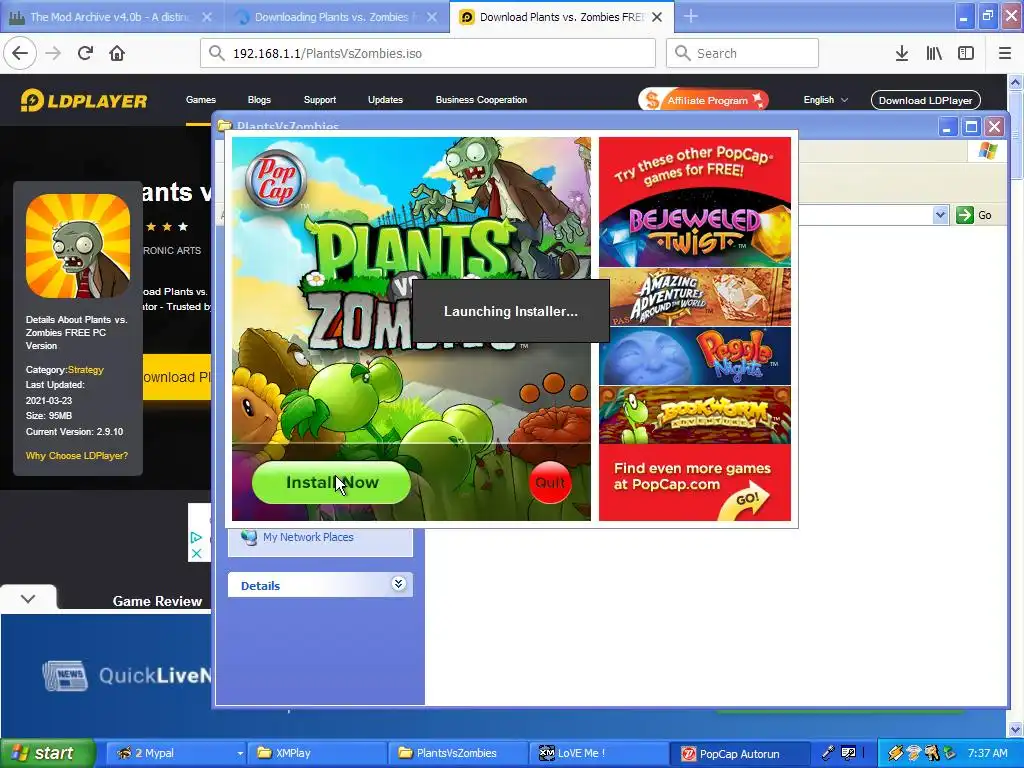This screenshot has width=1024, height=768.
Task: Open the Updates menu item
Action: (385, 100)
